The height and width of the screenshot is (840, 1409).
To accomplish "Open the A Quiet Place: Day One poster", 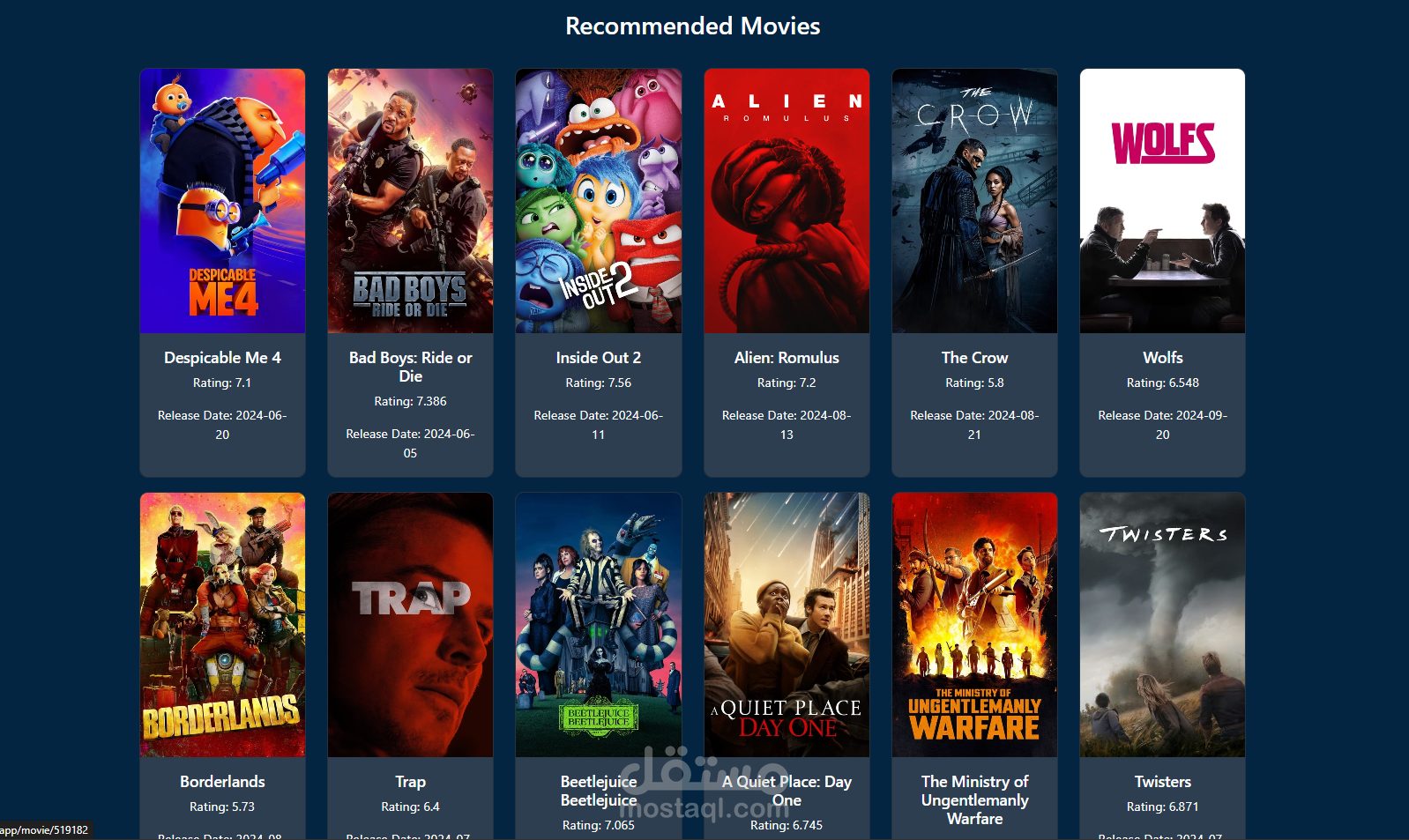I will coord(787,625).
